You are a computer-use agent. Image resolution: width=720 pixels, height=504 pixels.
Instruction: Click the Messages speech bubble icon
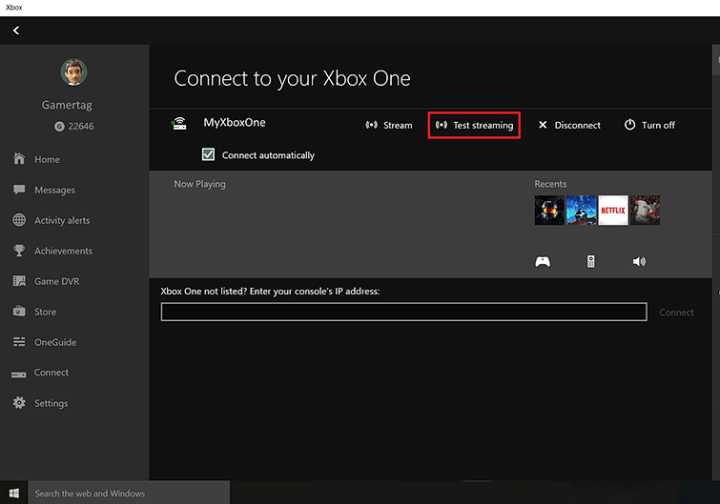pos(19,190)
